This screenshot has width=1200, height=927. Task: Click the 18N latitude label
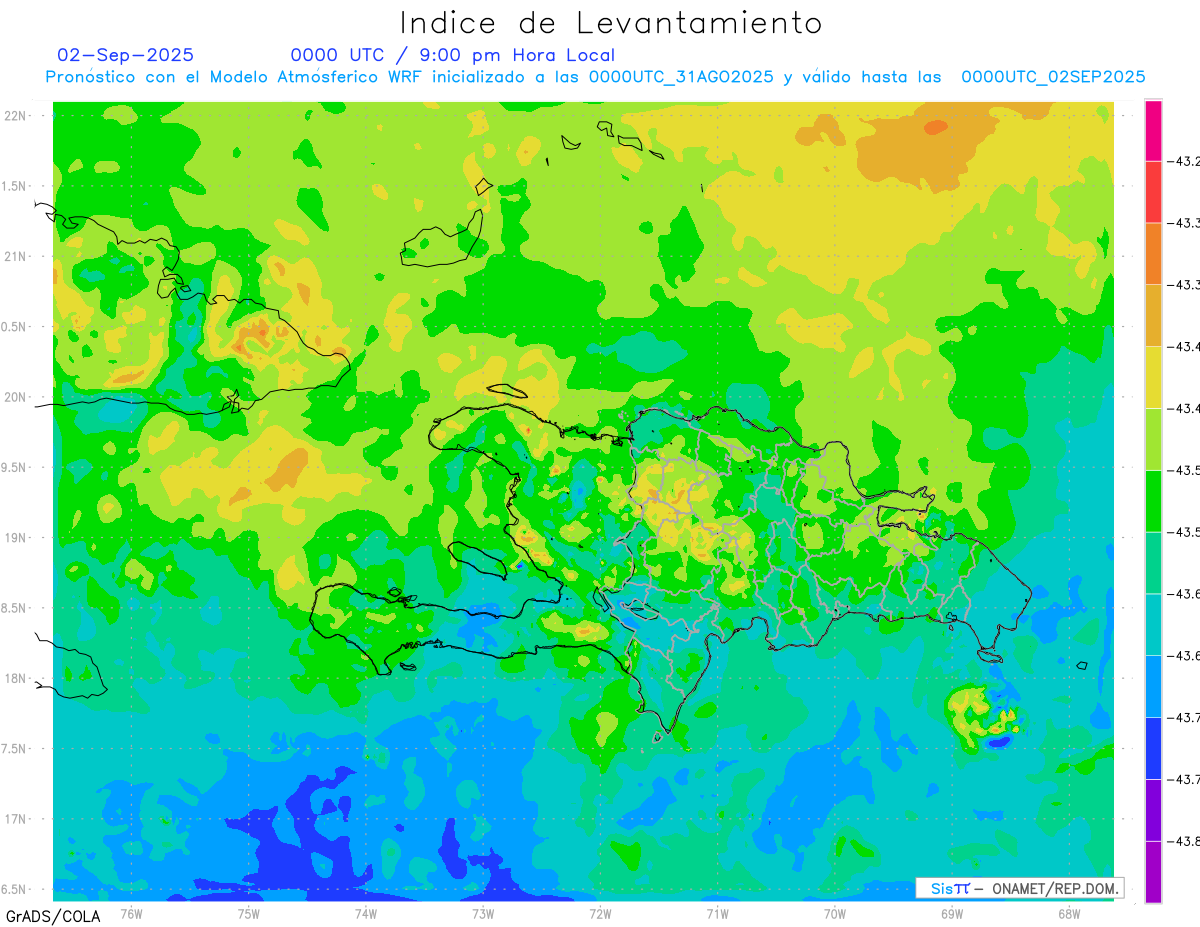(17, 678)
